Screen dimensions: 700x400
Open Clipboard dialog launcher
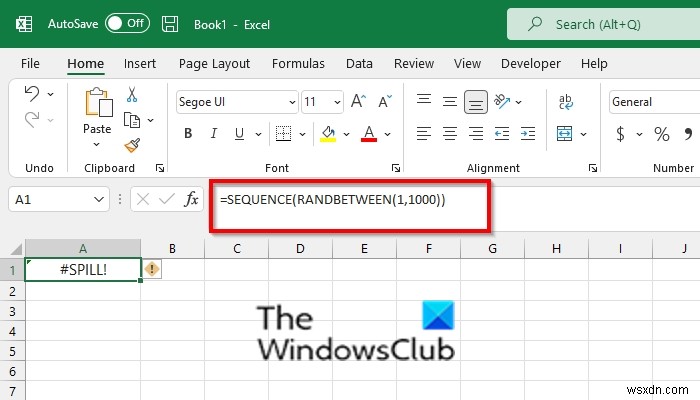160,168
